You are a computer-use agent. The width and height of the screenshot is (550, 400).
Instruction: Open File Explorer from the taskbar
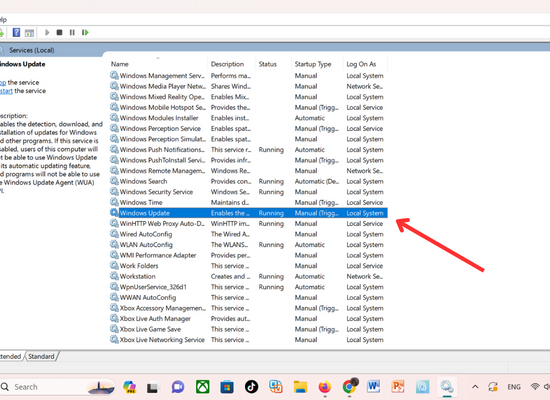300,387
